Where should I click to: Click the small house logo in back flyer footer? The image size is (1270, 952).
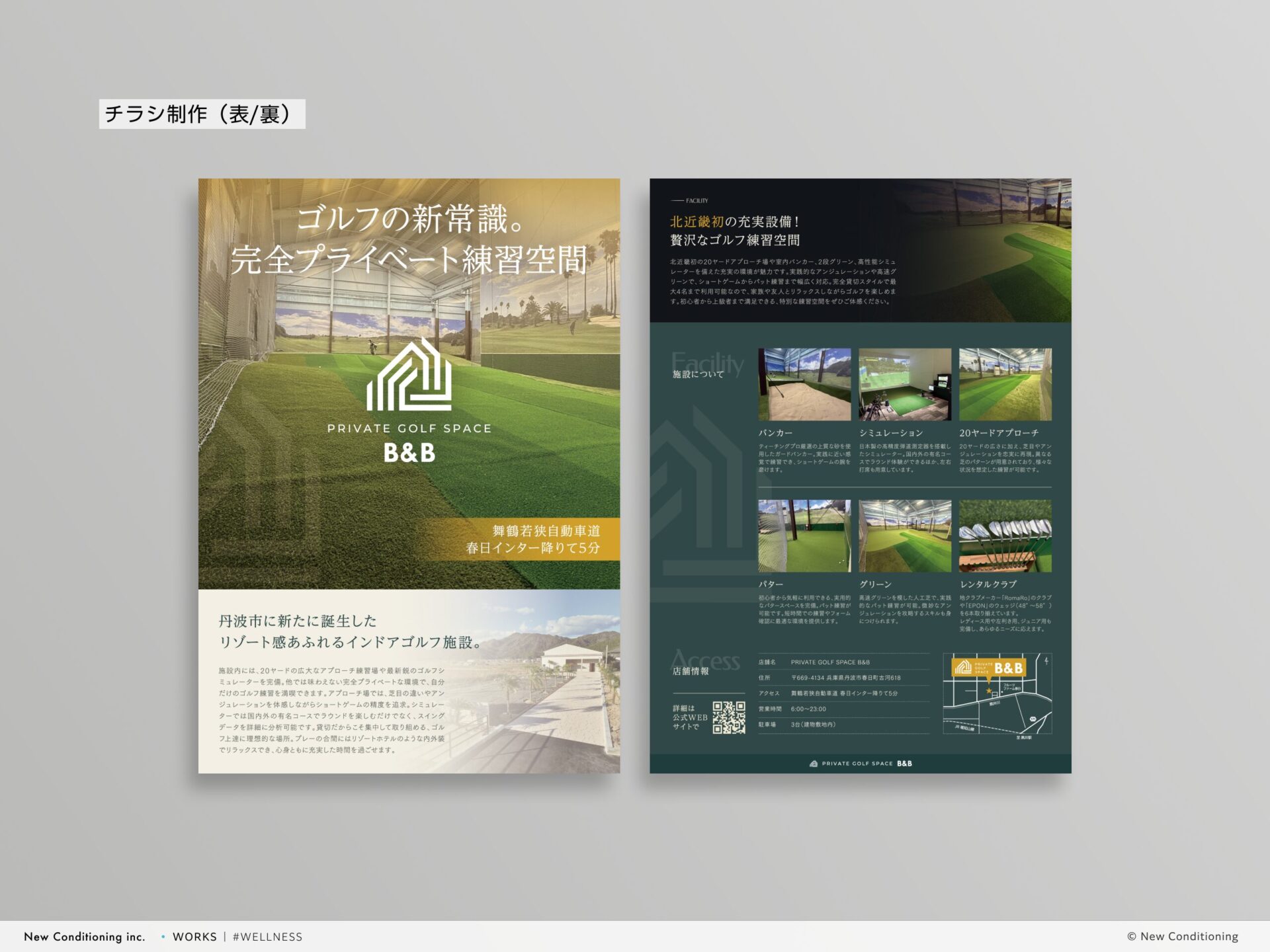click(x=814, y=764)
